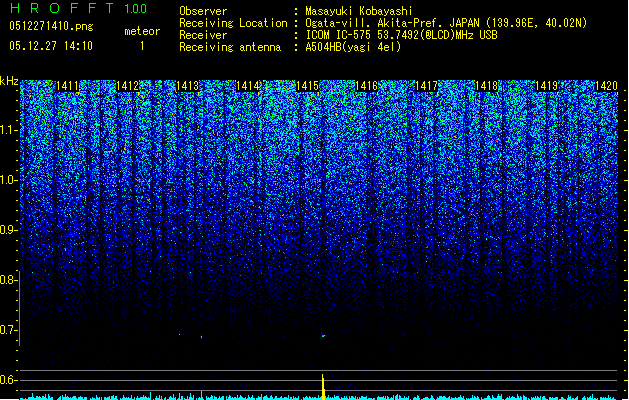Screen dimensions: 629x400
Task: Select the Ogata-vill. Akita-Pref. JAPAN location text
Action: point(446,23)
